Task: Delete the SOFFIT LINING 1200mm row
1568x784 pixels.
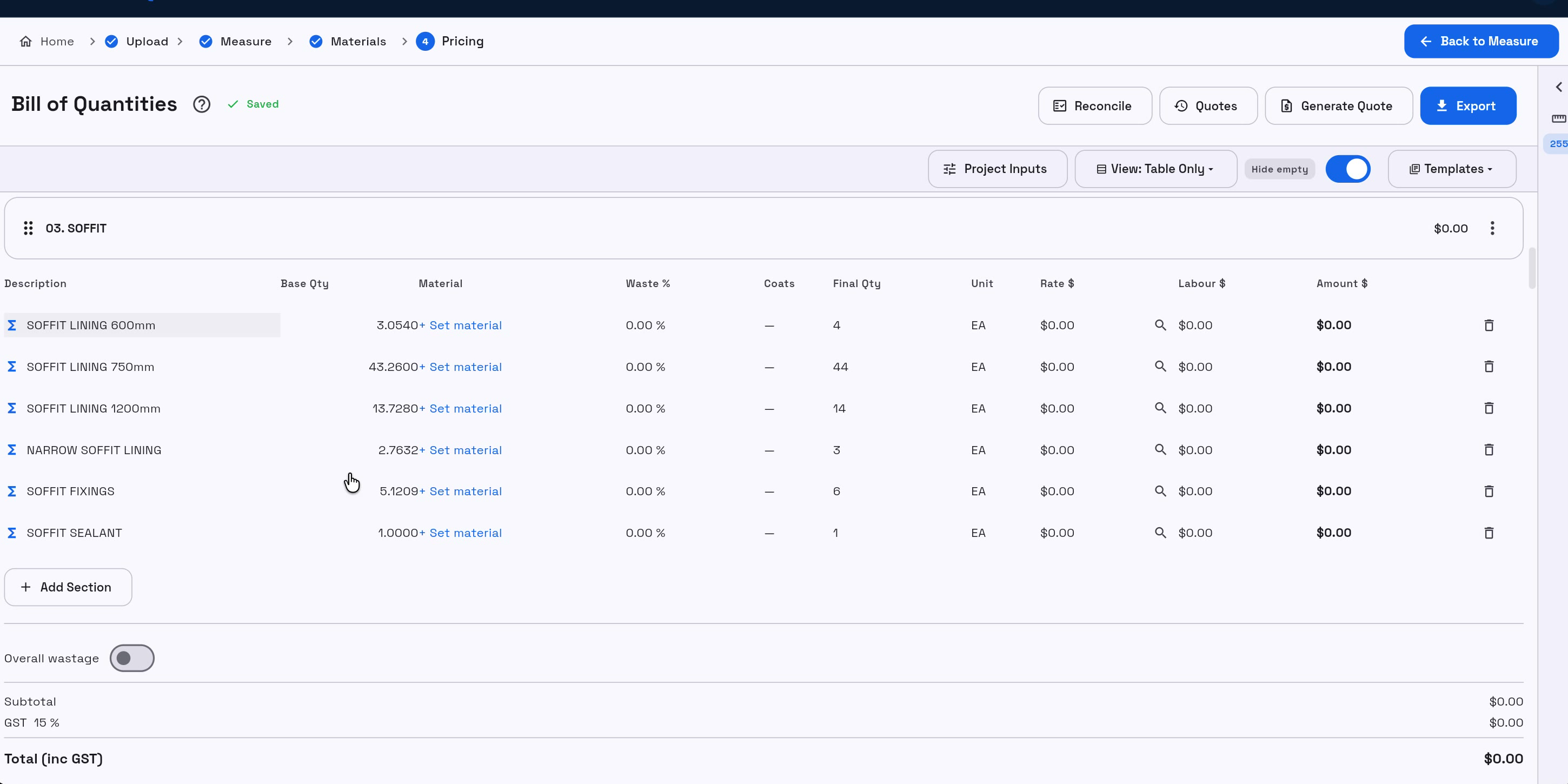Action: (x=1489, y=408)
